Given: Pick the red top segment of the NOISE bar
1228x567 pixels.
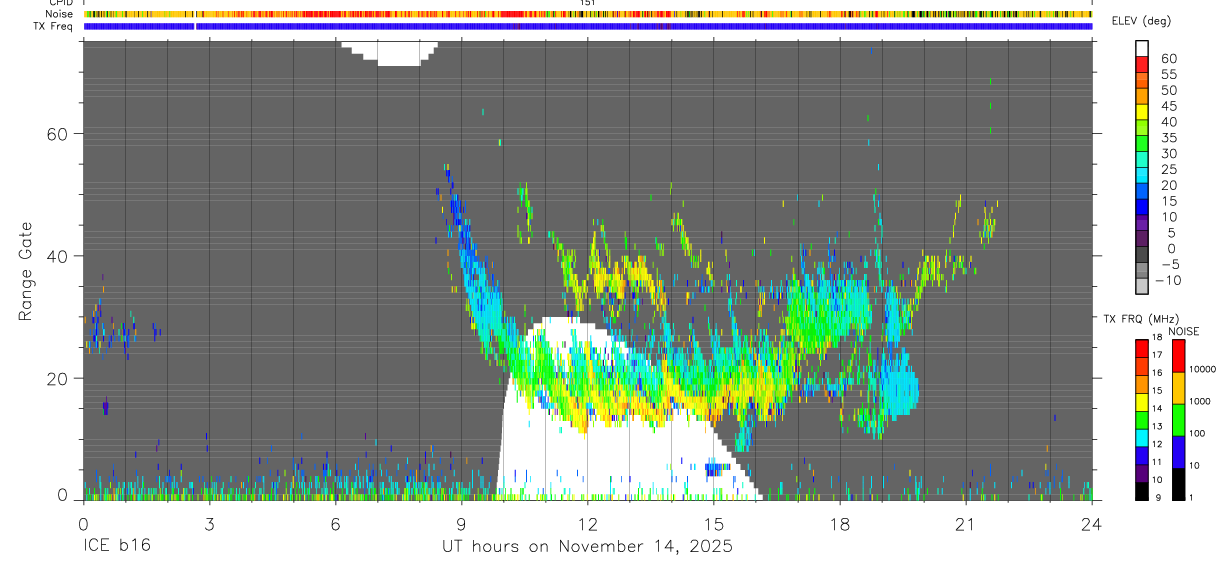Looking at the screenshot, I should 1179,355.
